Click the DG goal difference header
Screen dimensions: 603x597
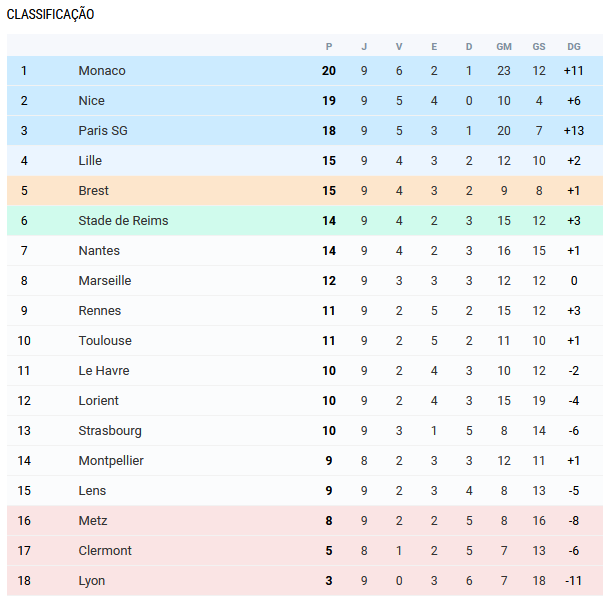[x=573, y=47]
